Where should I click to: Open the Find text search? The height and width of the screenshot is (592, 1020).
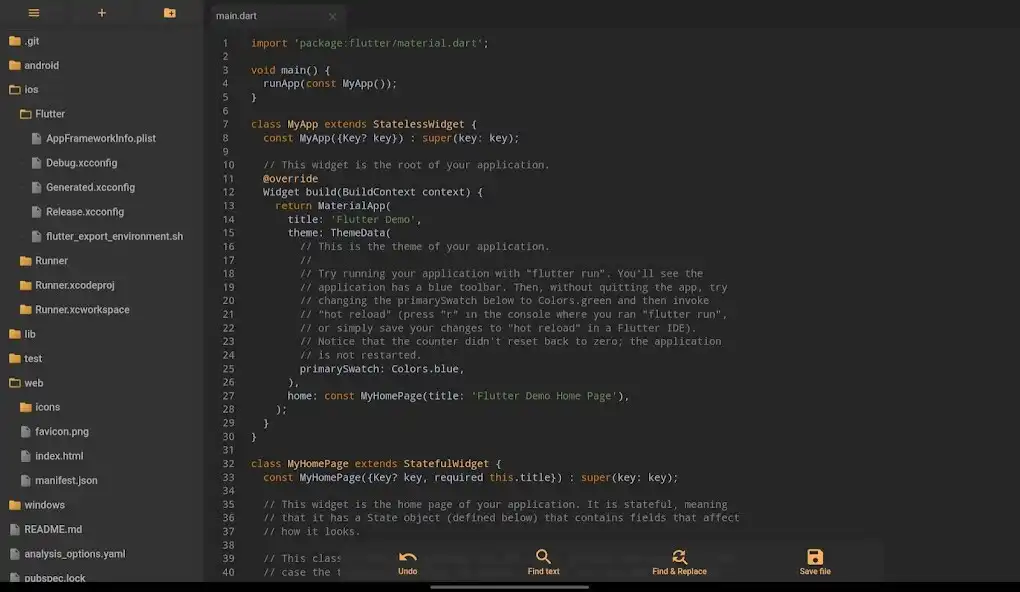pyautogui.click(x=543, y=558)
